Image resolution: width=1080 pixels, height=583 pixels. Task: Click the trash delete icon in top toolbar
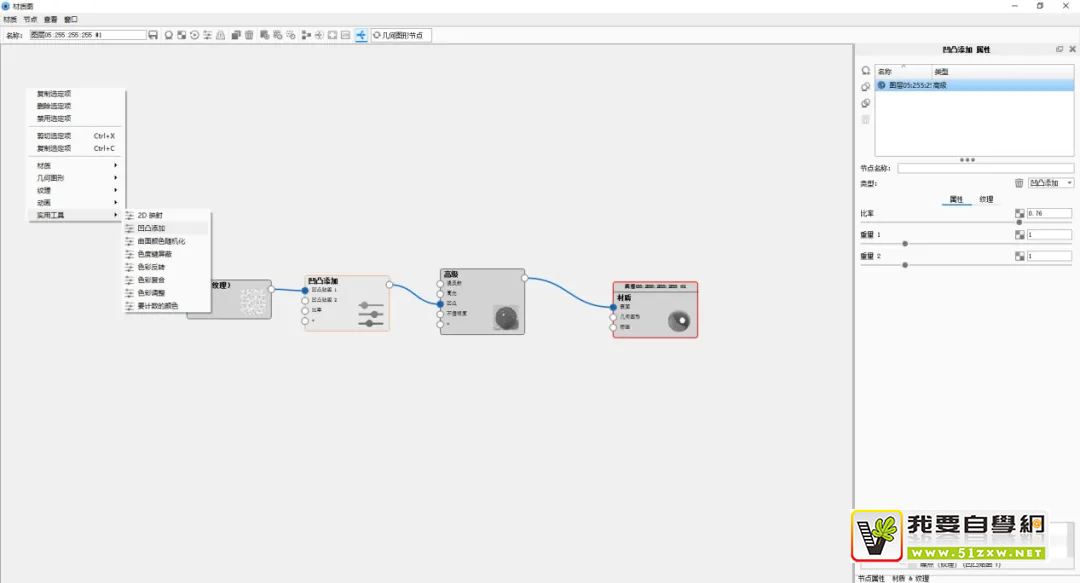coord(249,35)
